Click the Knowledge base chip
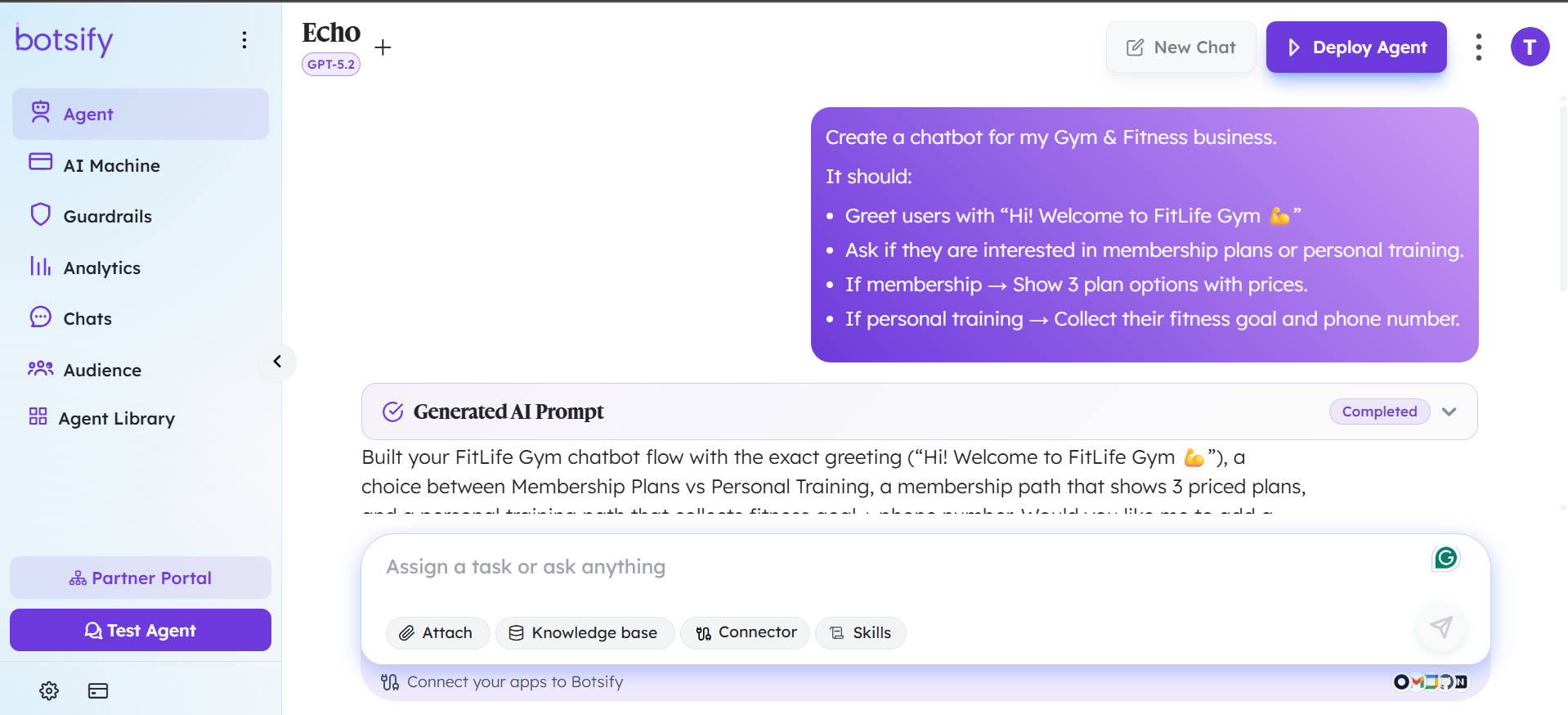Image resolution: width=1568 pixels, height=715 pixels. pyautogui.click(x=585, y=632)
